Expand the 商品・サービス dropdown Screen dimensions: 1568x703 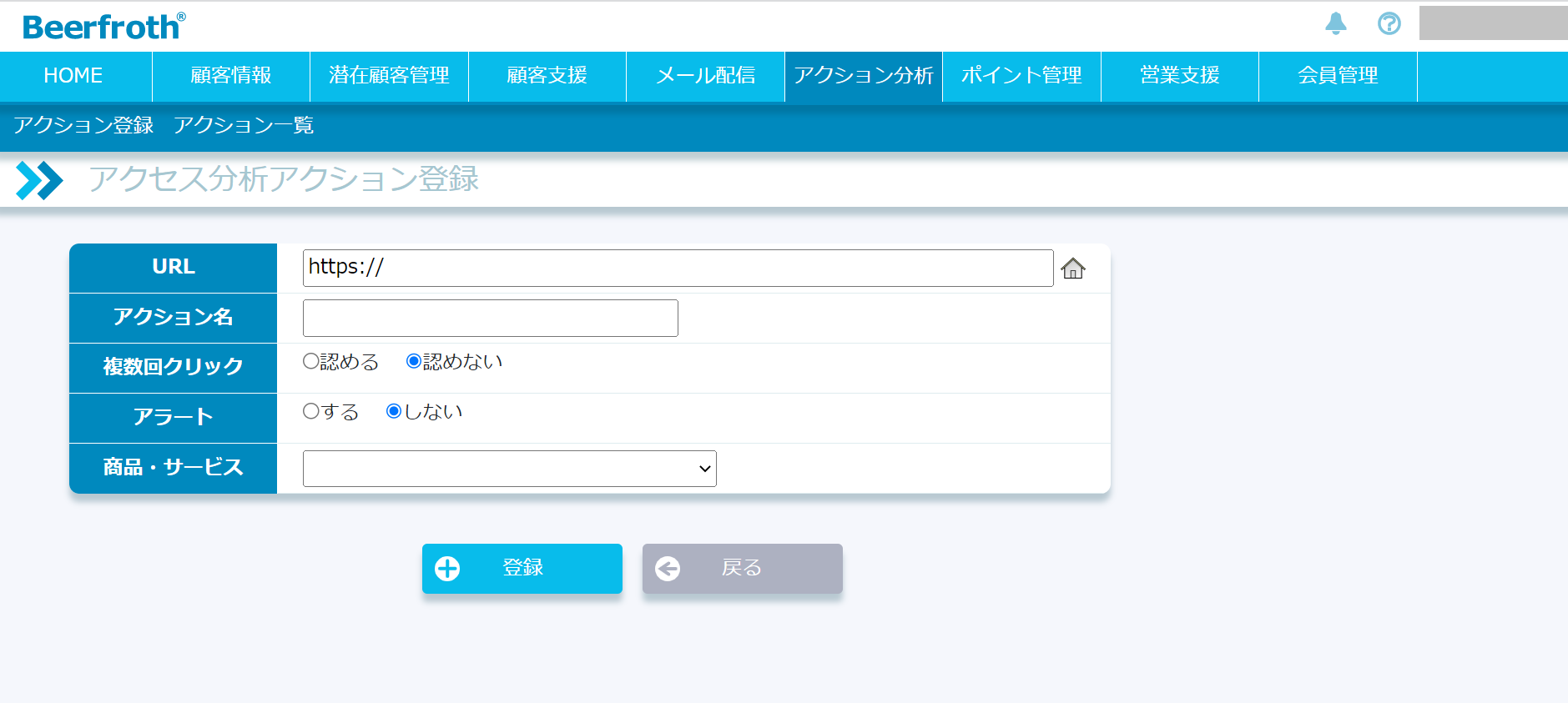coord(509,469)
